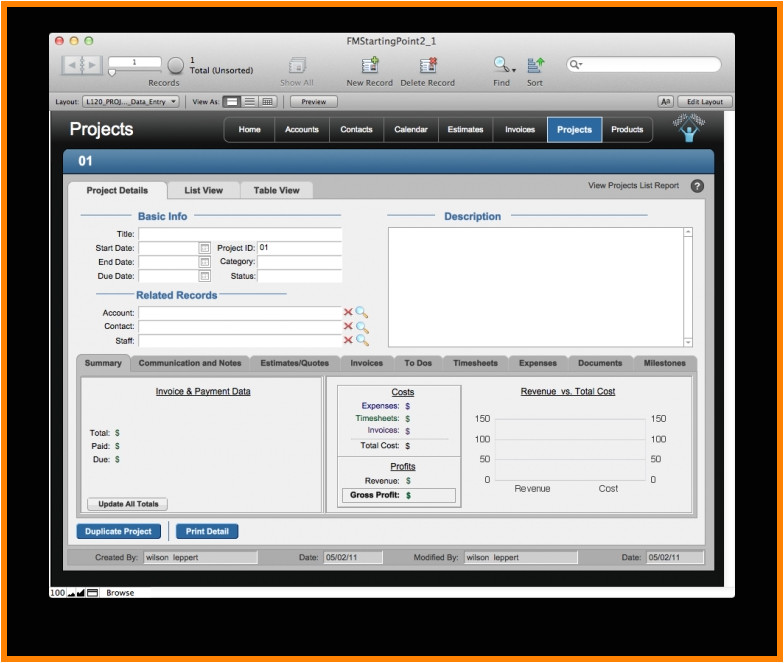Click the magnifier icon beside Staff field
This screenshot has width=784, height=663.
pyautogui.click(x=362, y=341)
